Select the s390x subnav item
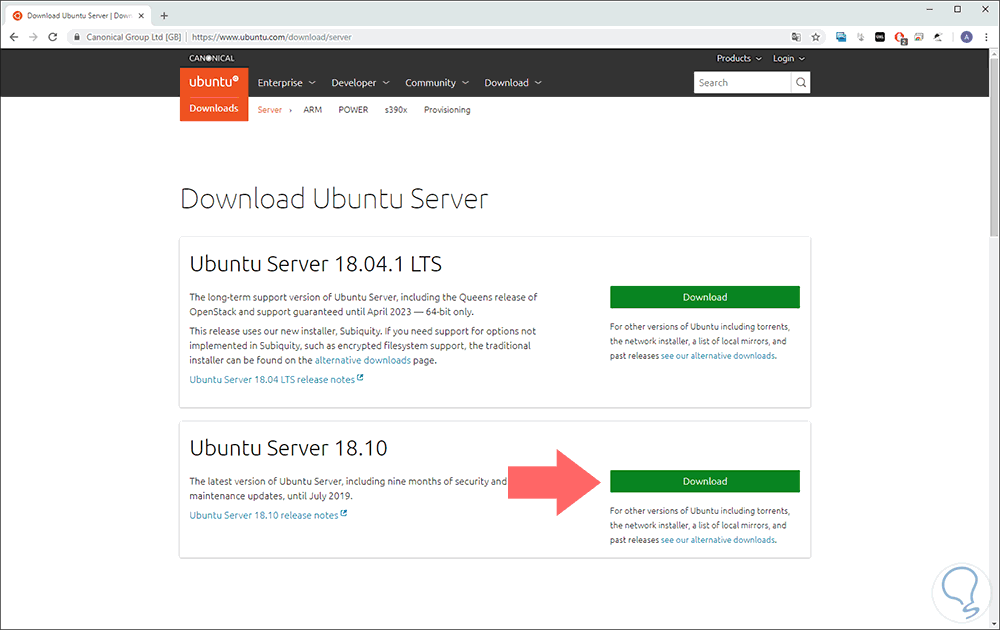Viewport: 1000px width, 630px height. [396, 110]
